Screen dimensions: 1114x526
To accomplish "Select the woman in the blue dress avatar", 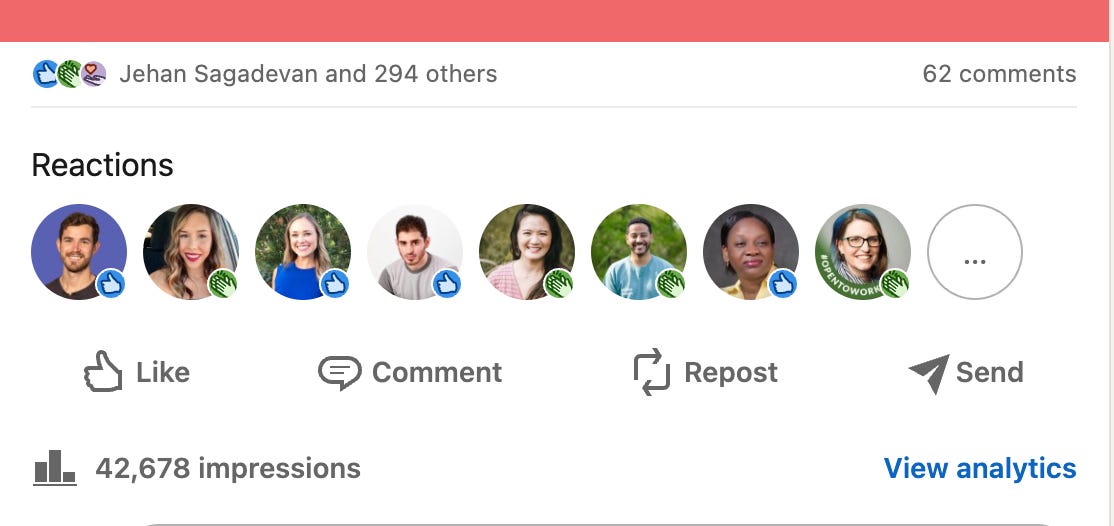I will [303, 252].
